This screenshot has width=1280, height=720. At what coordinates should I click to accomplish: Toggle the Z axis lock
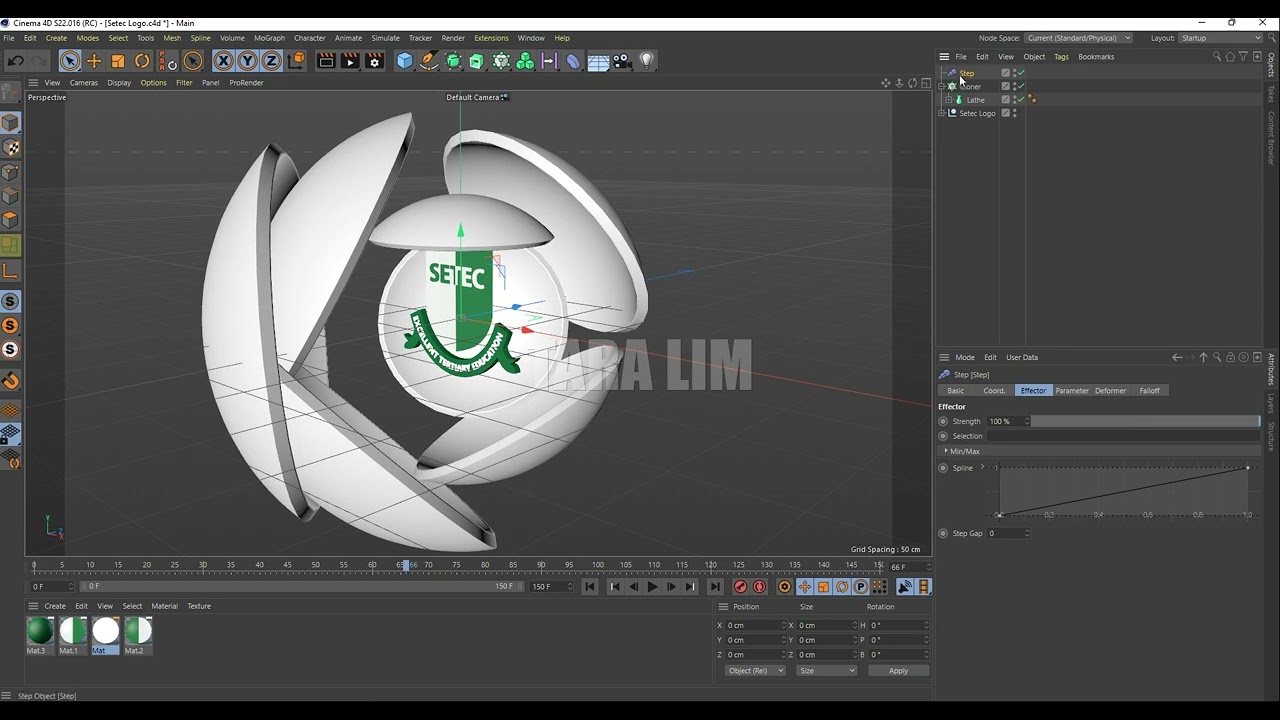click(x=271, y=61)
